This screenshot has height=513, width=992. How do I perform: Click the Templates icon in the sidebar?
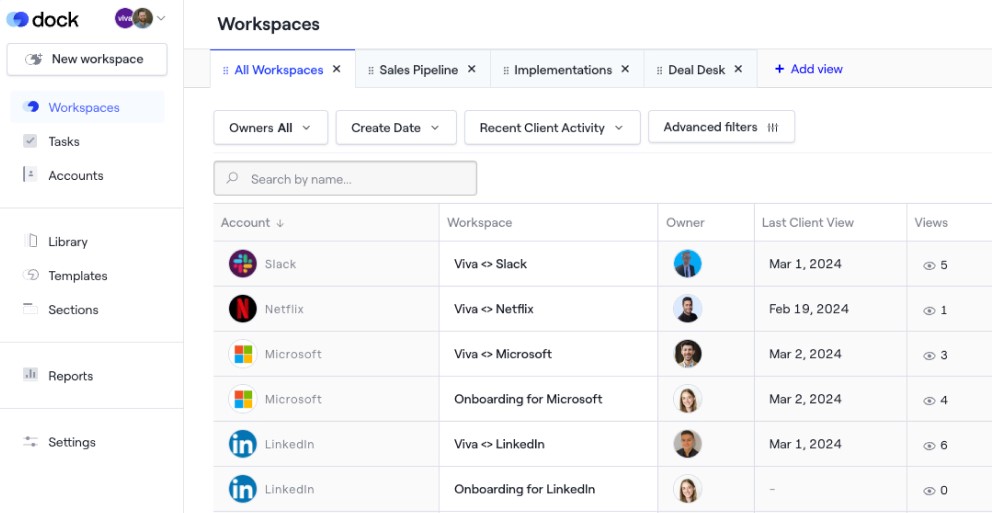[30, 275]
